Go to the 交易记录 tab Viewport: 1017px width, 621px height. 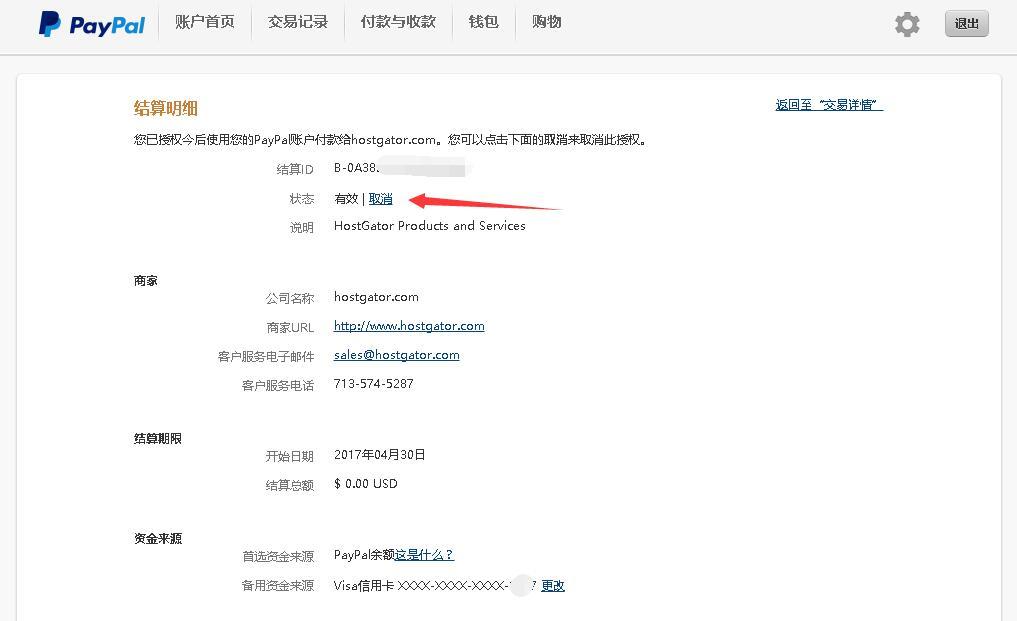pyautogui.click(x=298, y=22)
